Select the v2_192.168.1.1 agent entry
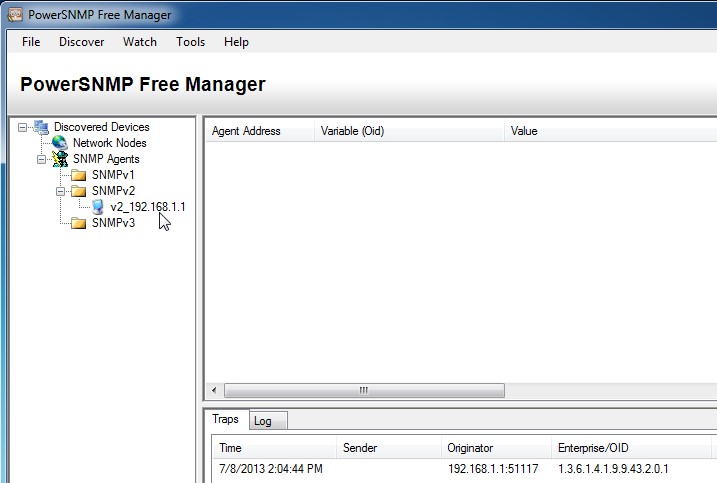717x483 pixels. tap(148, 207)
